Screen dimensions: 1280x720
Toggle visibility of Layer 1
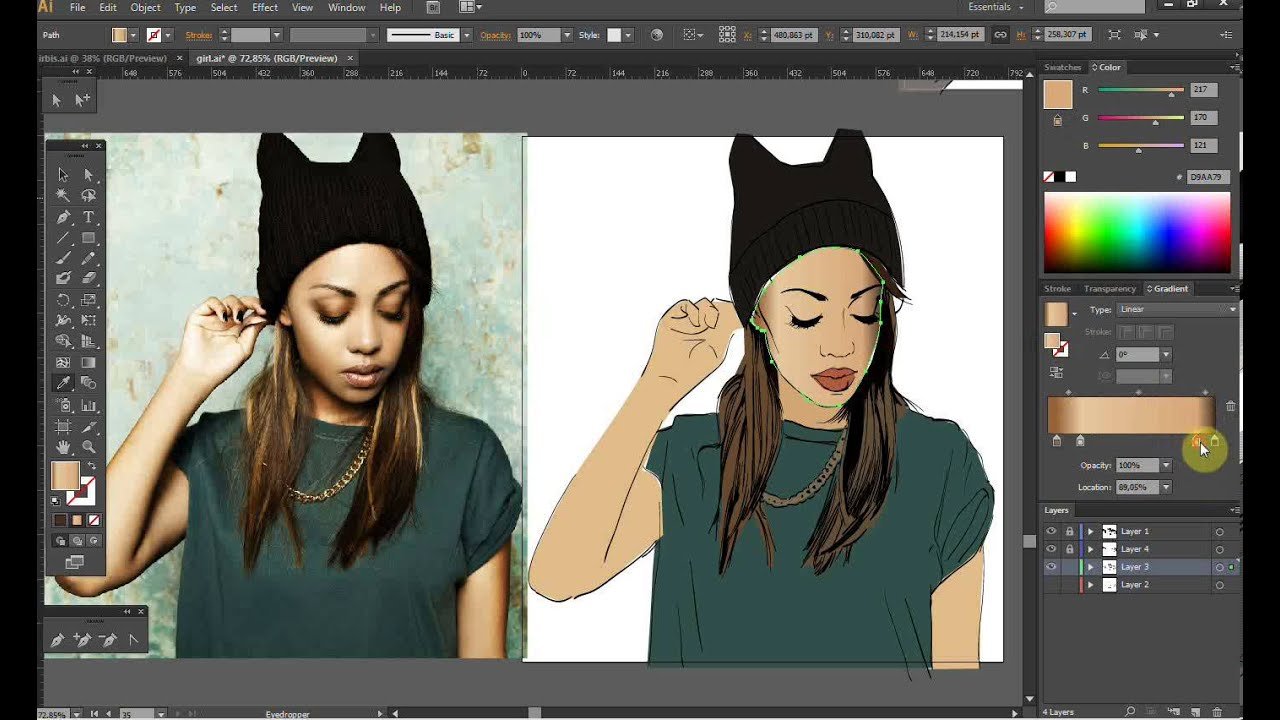pos(1050,531)
